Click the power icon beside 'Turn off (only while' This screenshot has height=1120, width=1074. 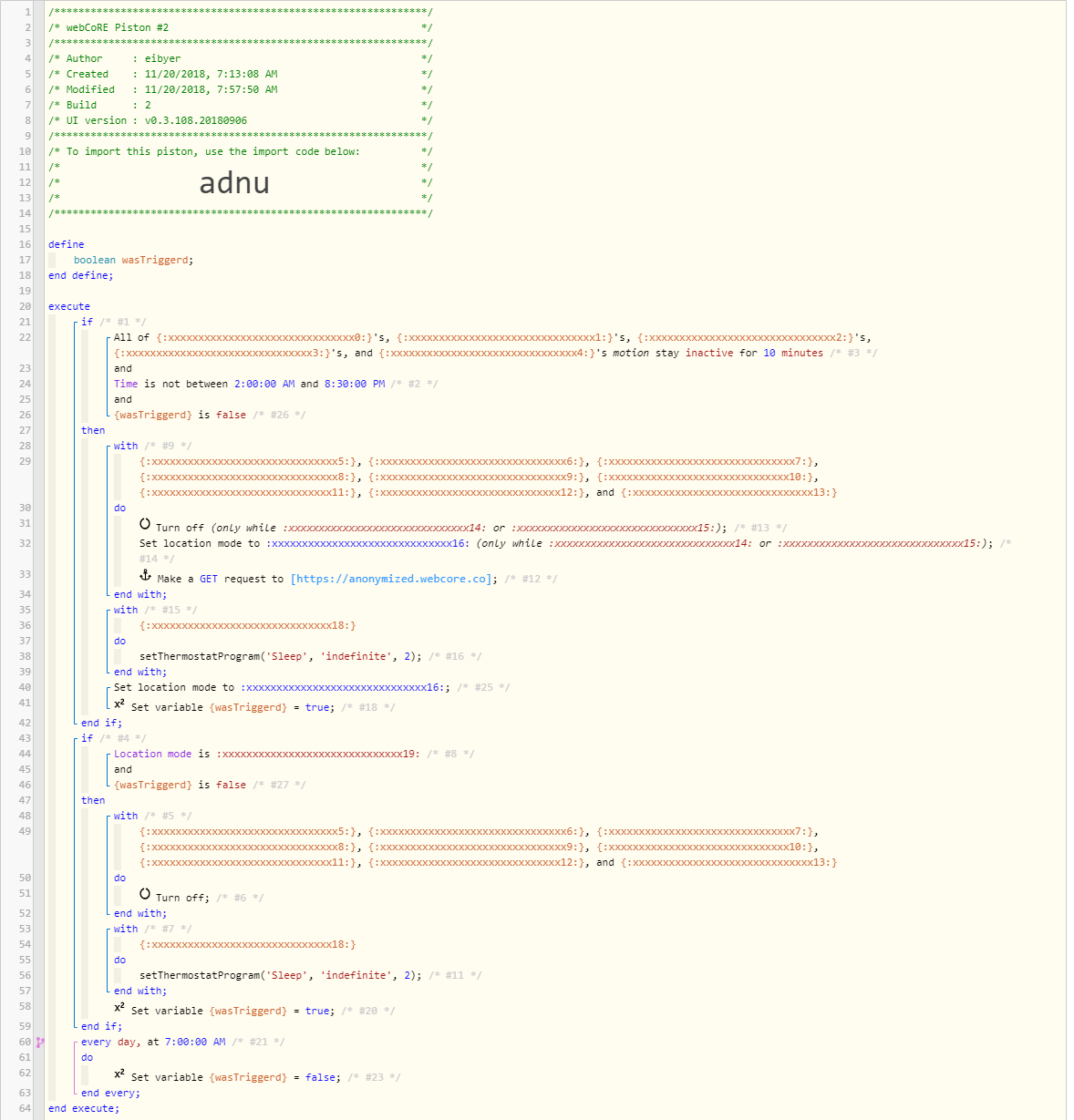click(145, 525)
